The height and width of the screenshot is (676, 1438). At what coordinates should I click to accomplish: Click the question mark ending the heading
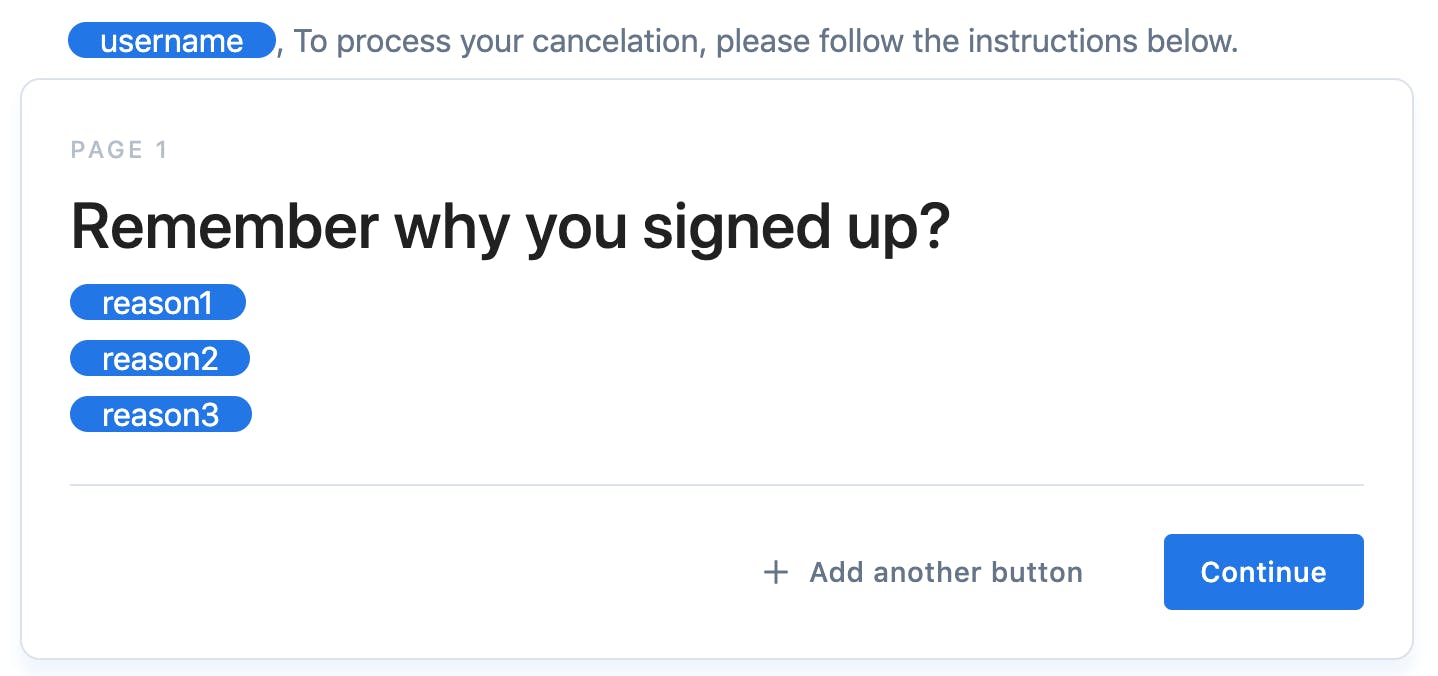click(x=930, y=227)
